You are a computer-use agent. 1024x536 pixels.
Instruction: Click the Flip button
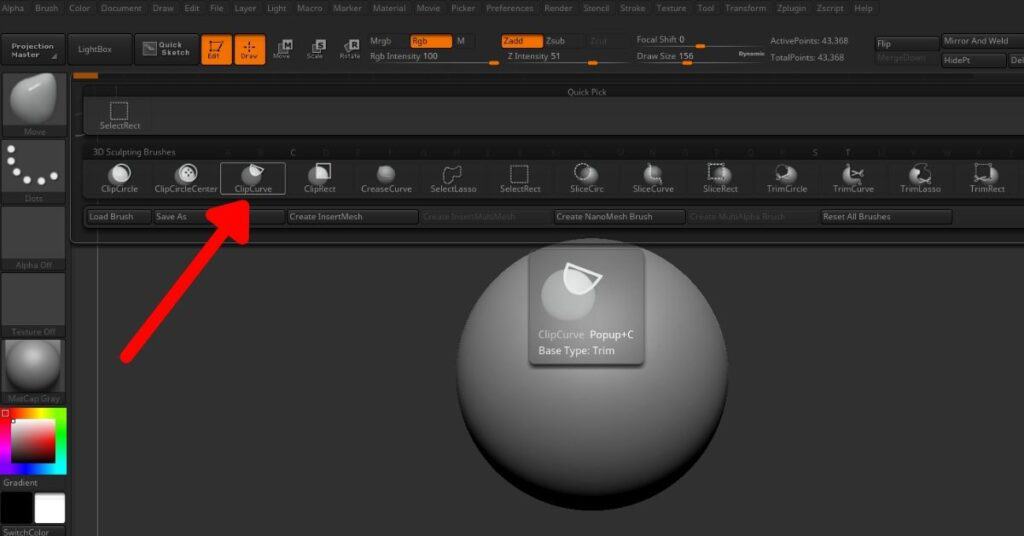click(x=906, y=44)
